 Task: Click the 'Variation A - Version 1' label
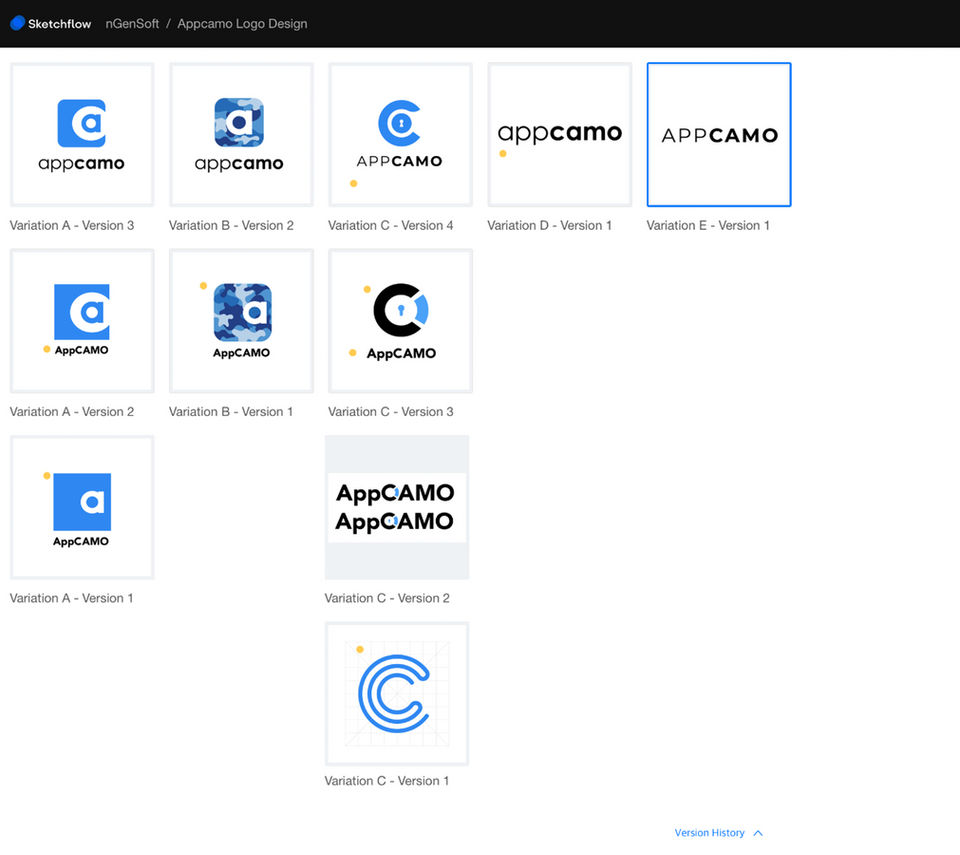click(x=71, y=598)
